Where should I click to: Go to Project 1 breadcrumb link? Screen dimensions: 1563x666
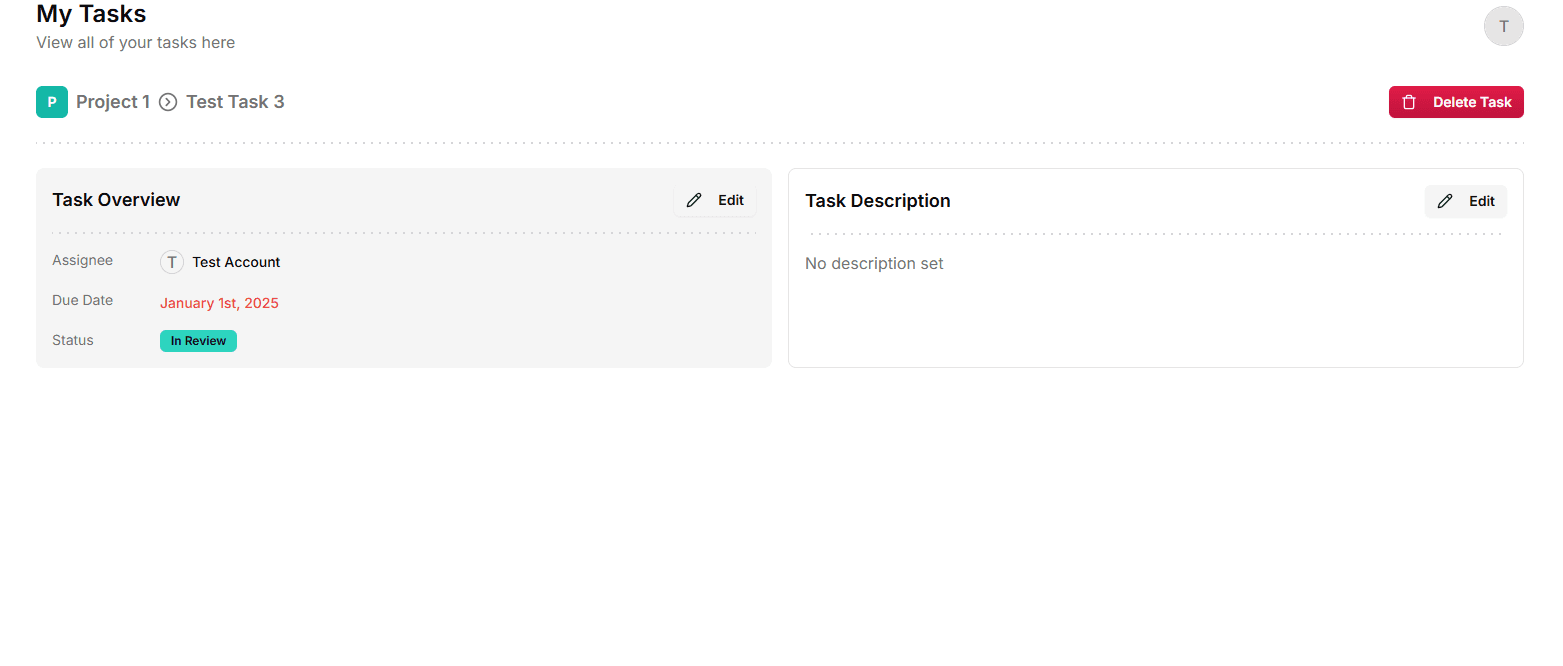113,102
